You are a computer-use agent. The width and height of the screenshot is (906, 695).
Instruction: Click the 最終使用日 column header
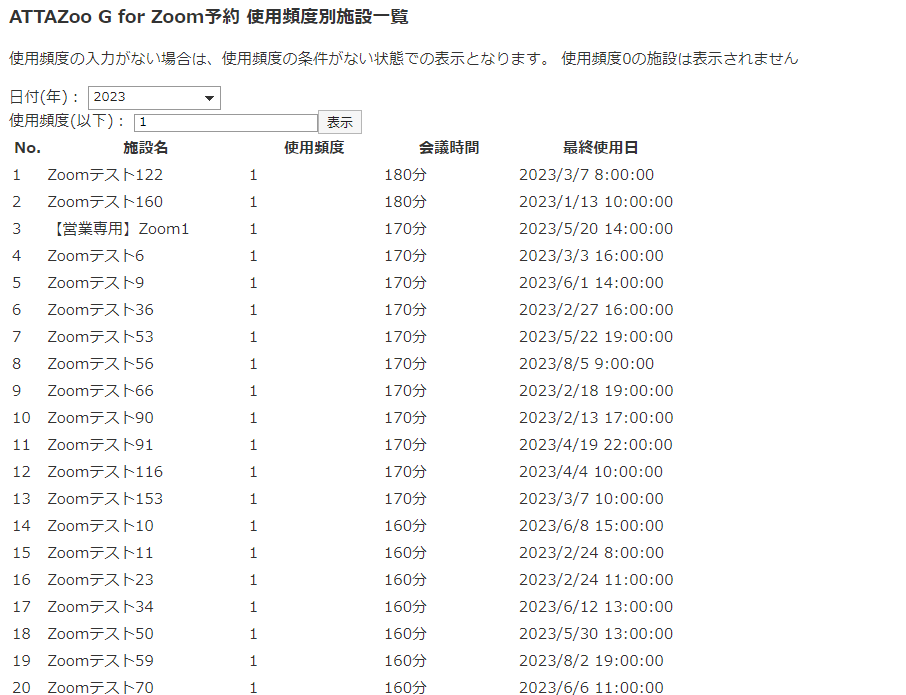click(600, 148)
